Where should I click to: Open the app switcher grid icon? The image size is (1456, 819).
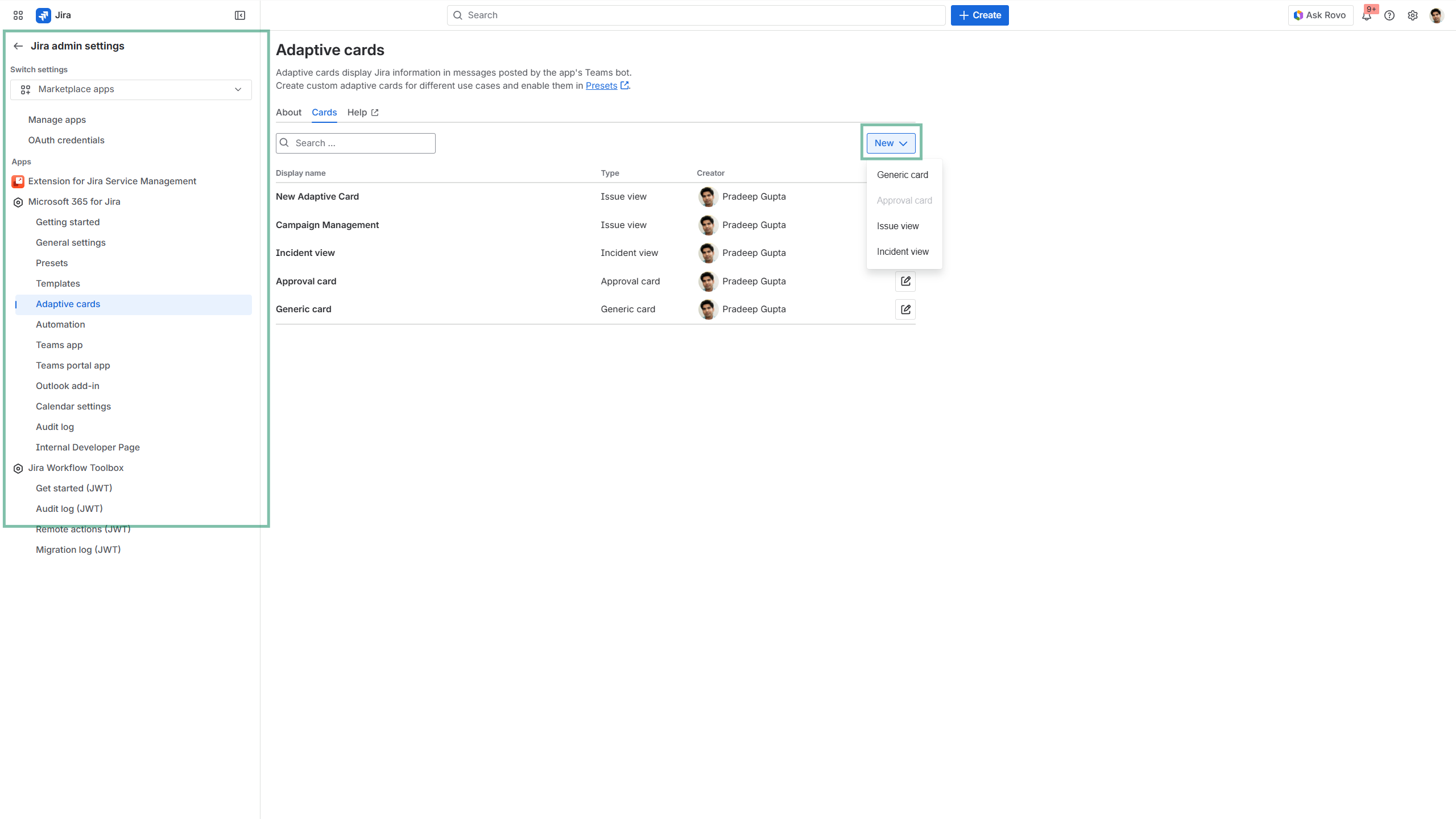18,15
